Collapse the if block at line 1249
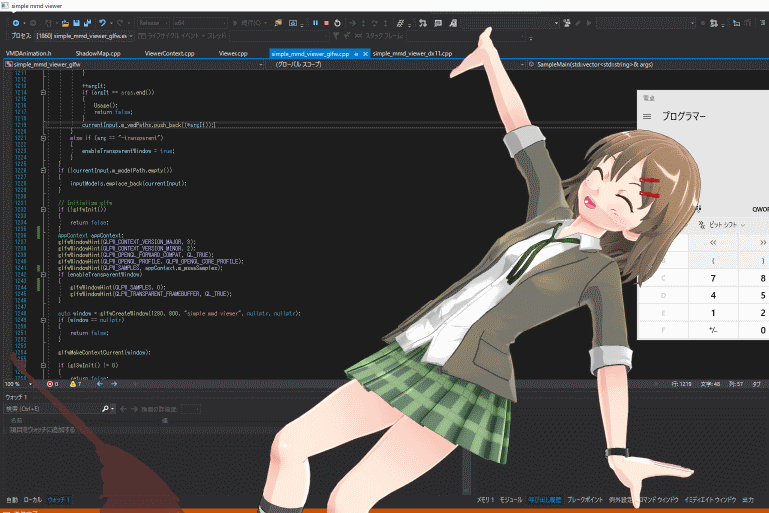The image size is (769, 513). (43, 320)
